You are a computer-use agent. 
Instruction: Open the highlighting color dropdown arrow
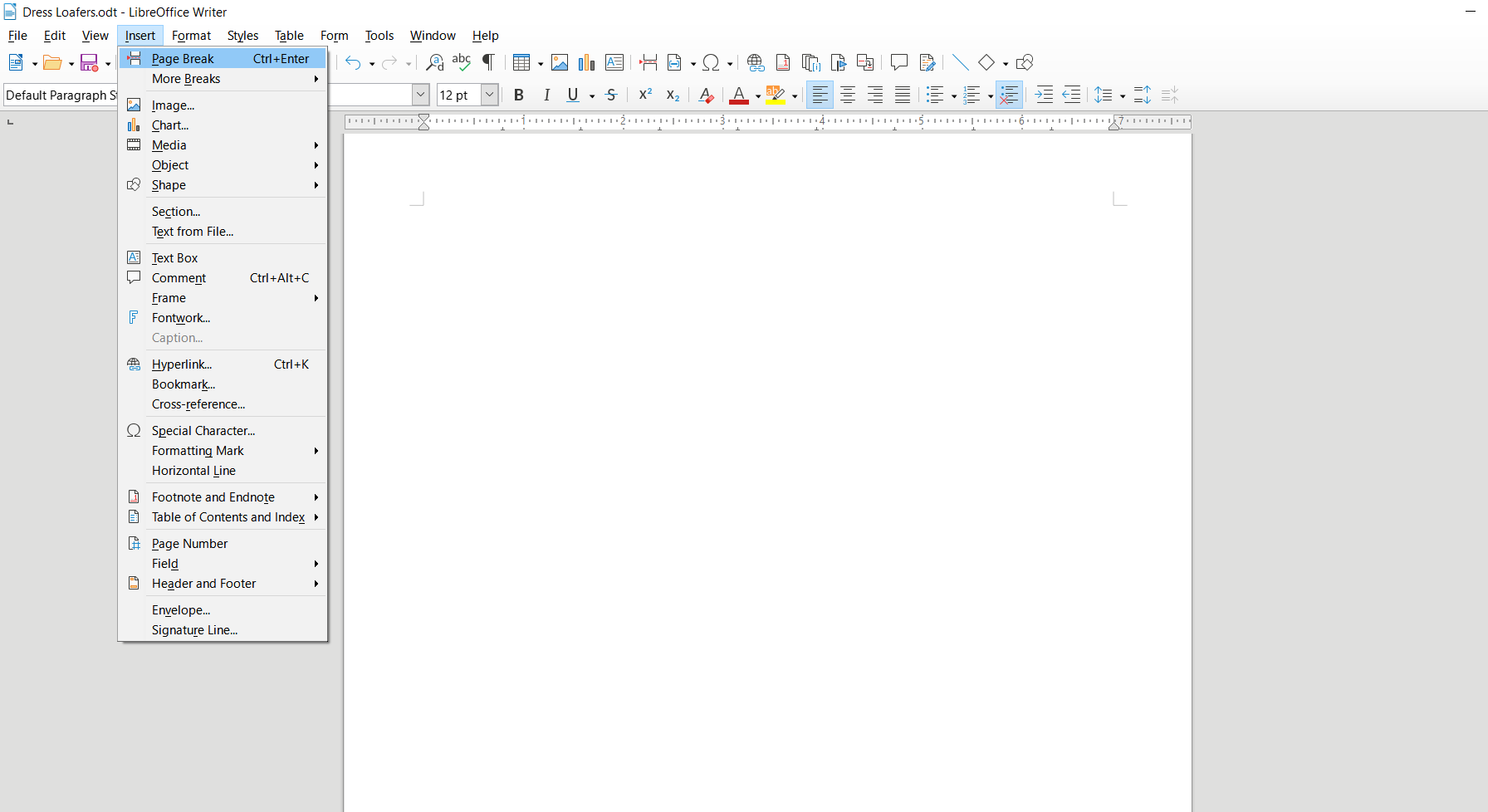click(x=794, y=95)
